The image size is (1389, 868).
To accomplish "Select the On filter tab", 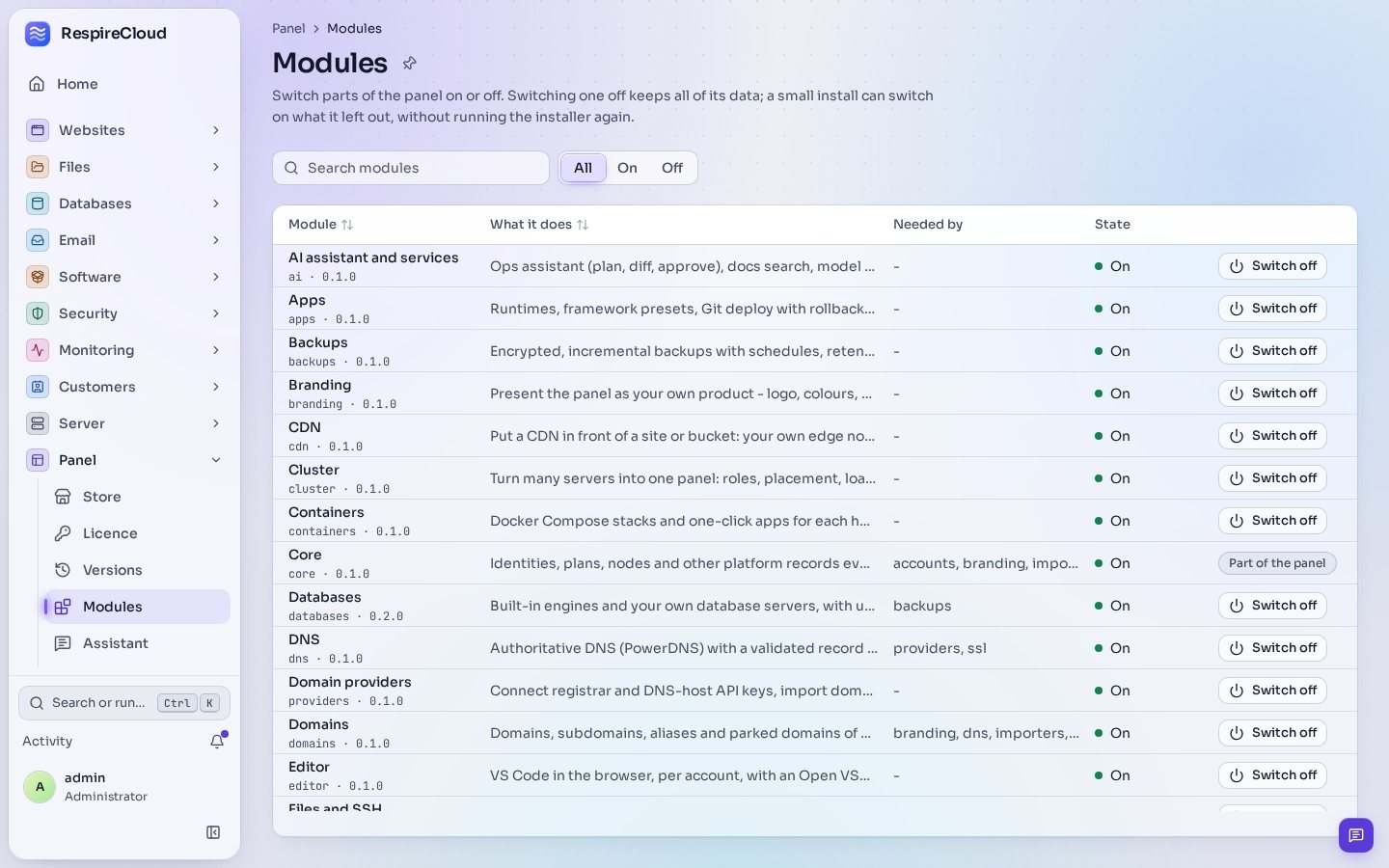I will coord(627,168).
